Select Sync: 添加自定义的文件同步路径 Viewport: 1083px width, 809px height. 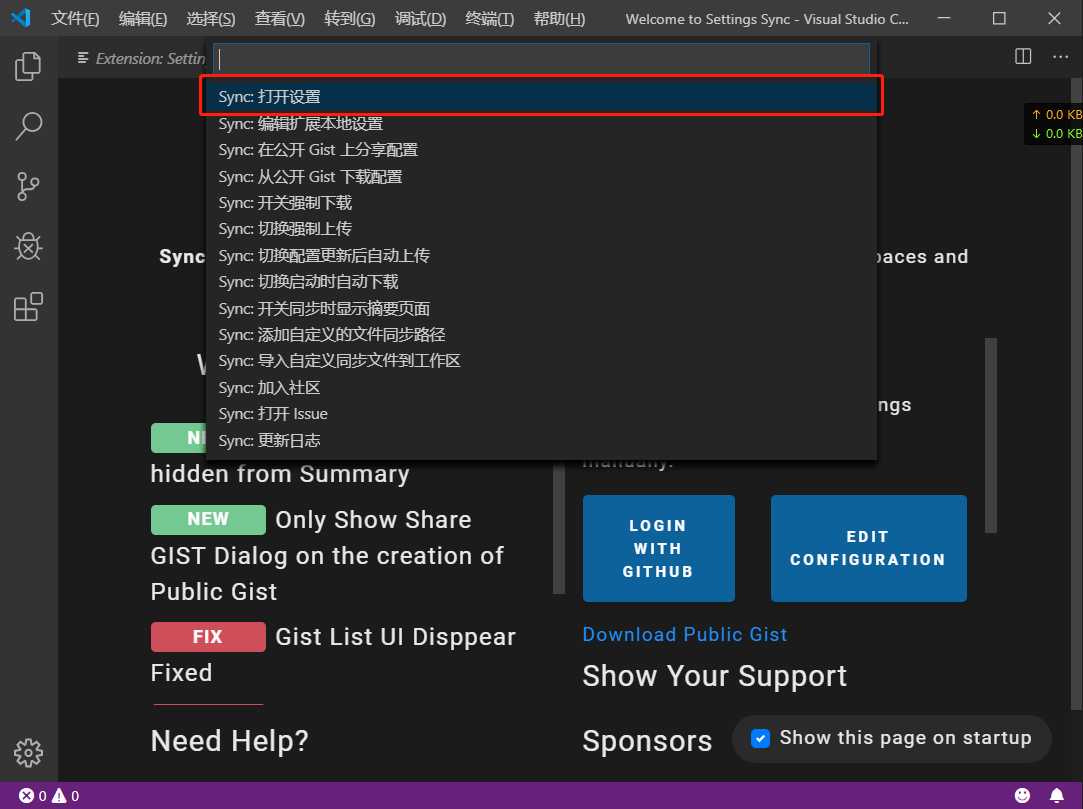coord(542,335)
